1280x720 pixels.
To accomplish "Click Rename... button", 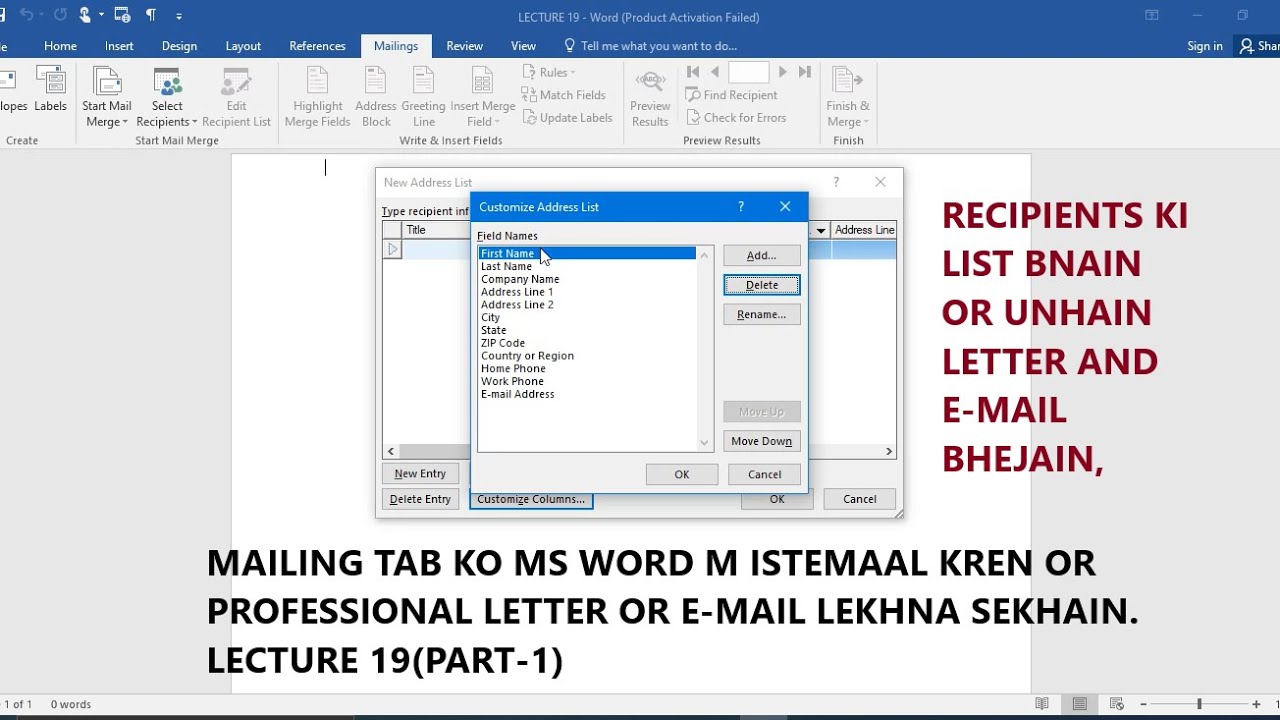I will tap(761, 314).
